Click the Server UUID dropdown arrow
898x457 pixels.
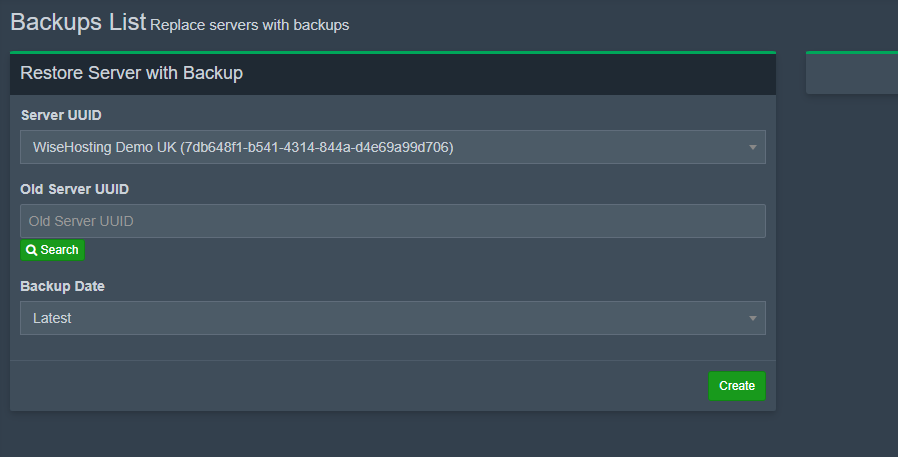click(x=752, y=148)
